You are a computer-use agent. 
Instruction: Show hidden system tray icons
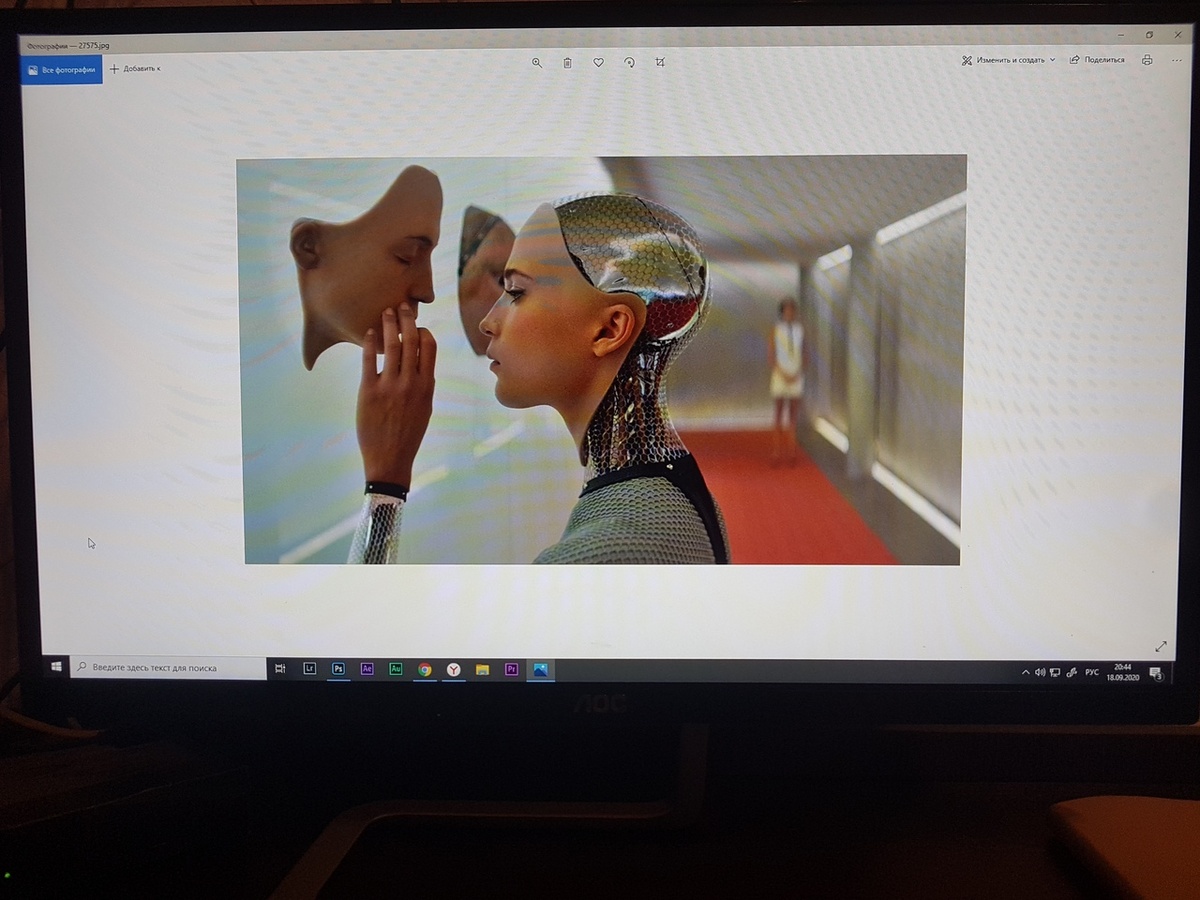point(1025,673)
